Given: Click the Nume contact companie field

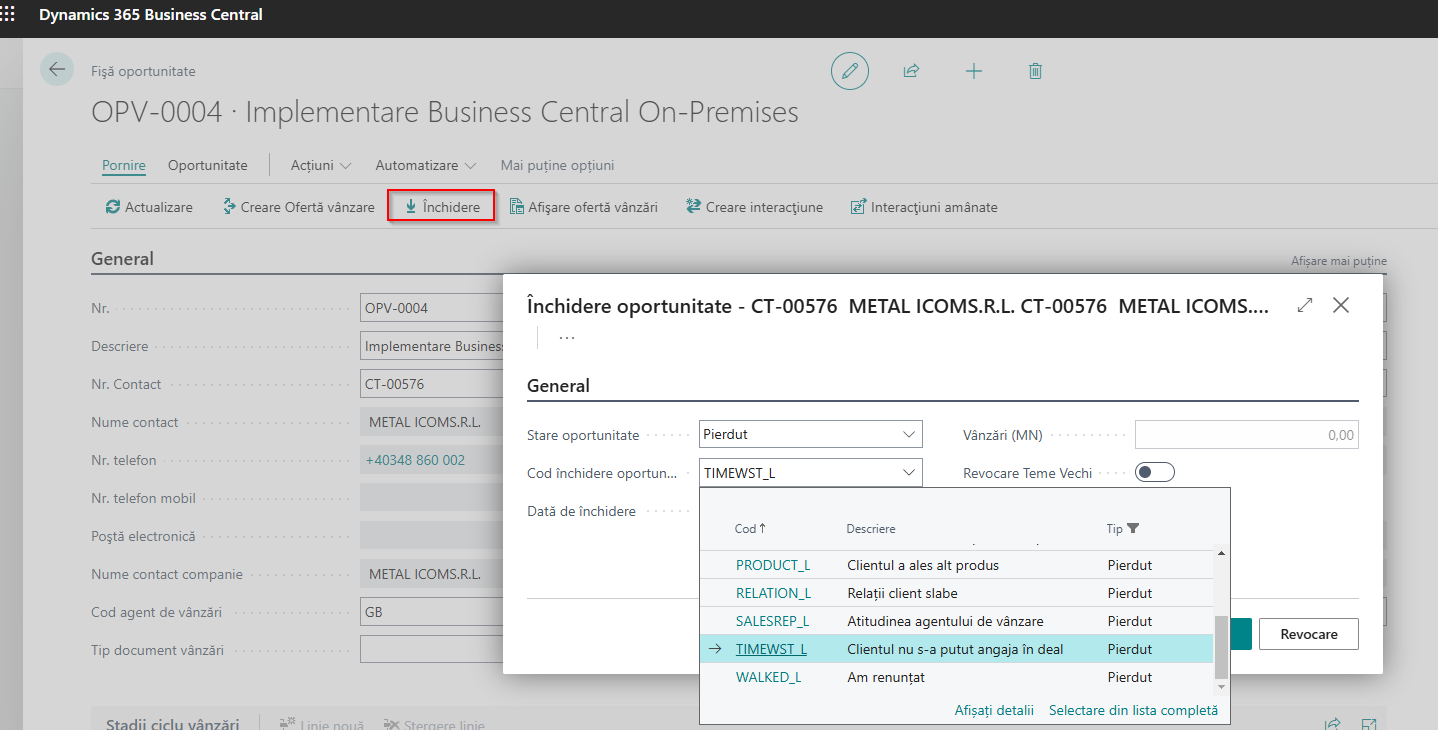Looking at the screenshot, I should 431,574.
